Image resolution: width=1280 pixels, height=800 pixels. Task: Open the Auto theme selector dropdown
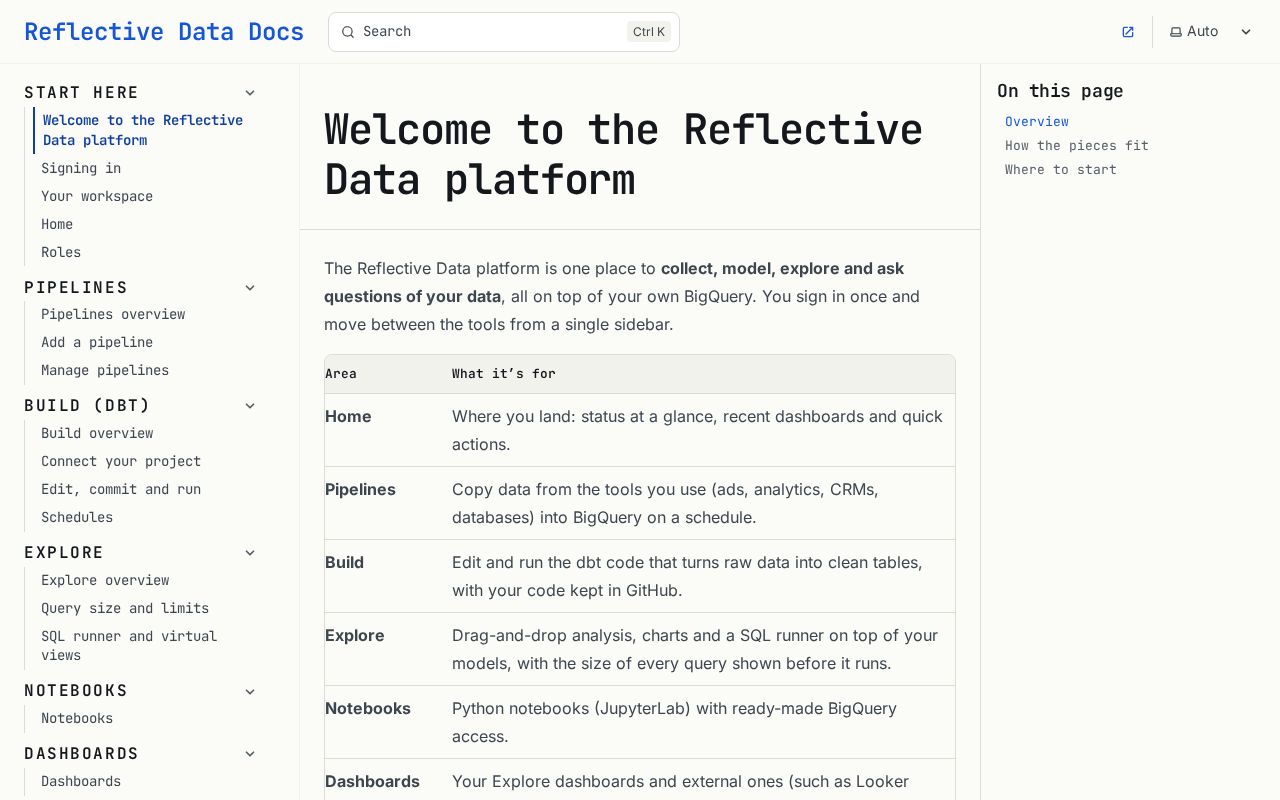pyautogui.click(x=1211, y=32)
